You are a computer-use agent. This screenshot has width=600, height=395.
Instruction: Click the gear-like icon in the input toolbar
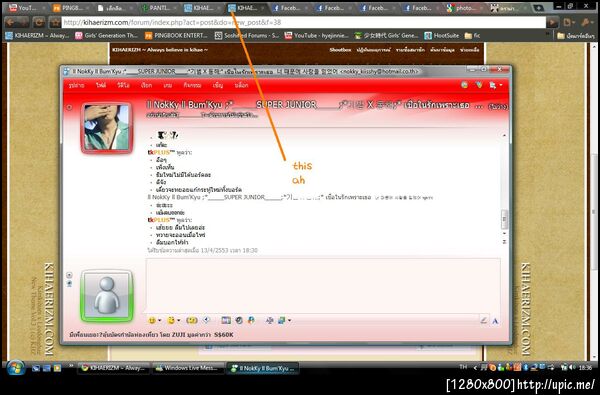tap(269, 320)
